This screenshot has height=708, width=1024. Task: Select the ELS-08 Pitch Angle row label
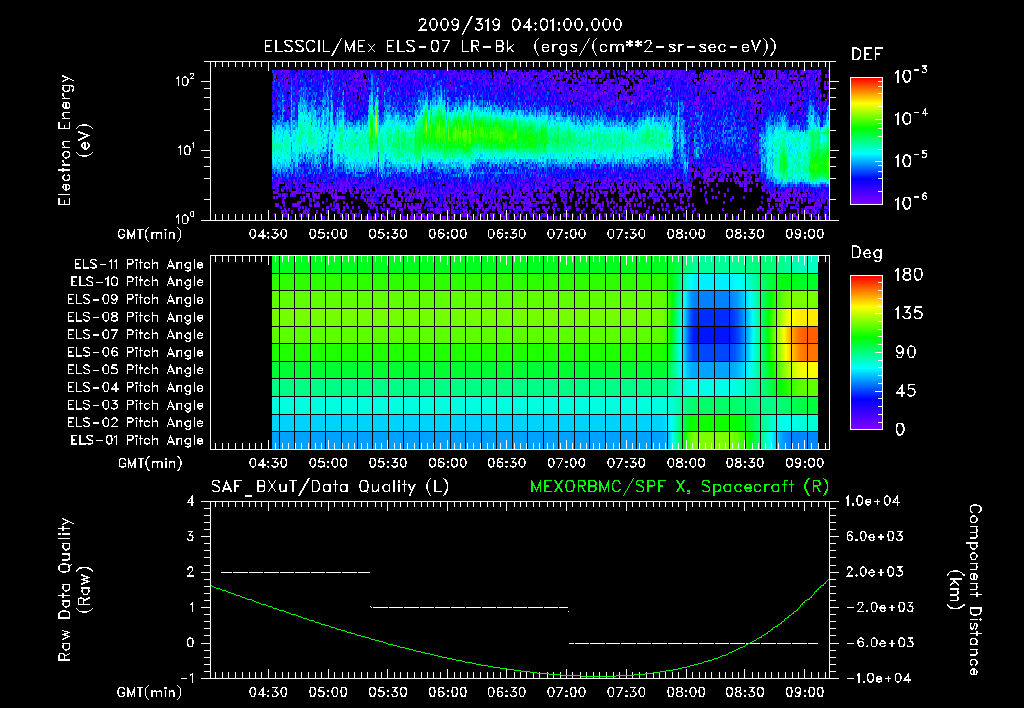point(135,317)
